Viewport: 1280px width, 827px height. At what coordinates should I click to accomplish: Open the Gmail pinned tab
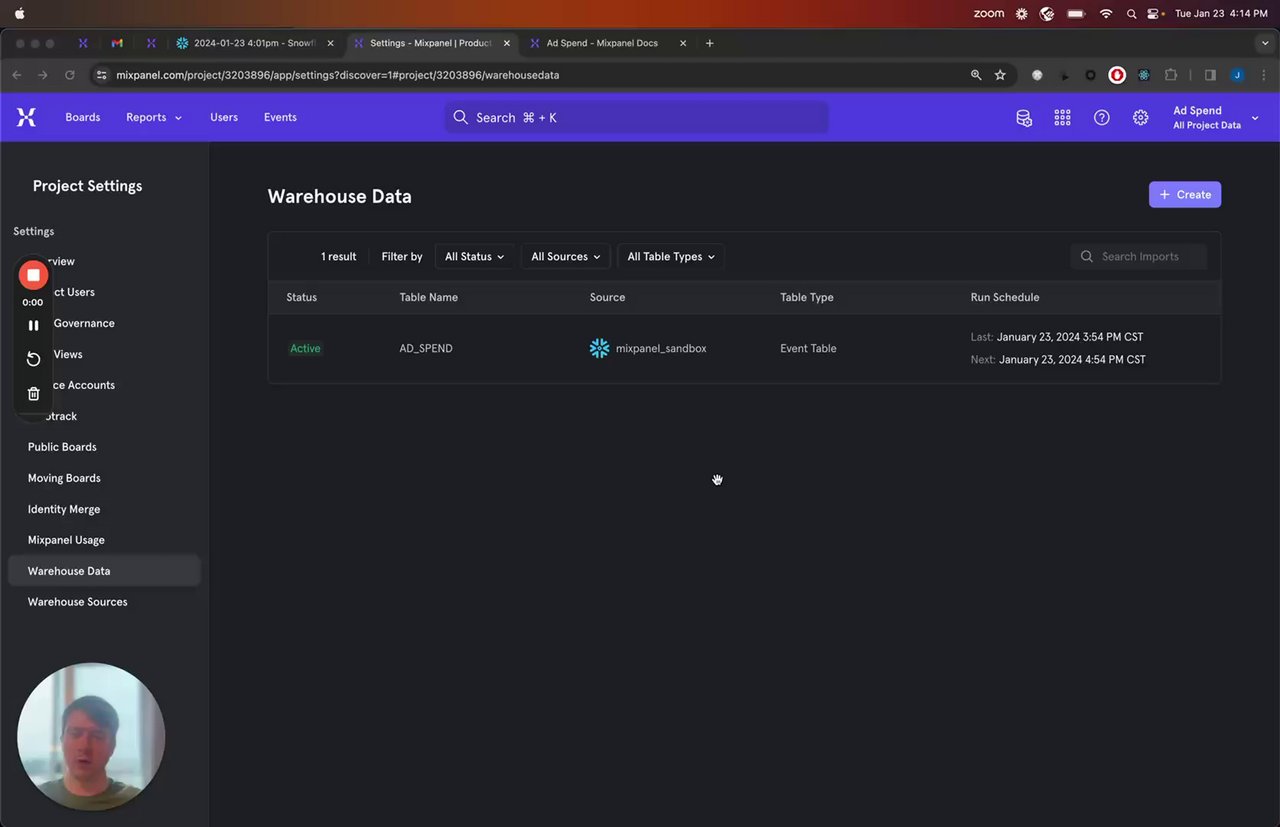[117, 43]
